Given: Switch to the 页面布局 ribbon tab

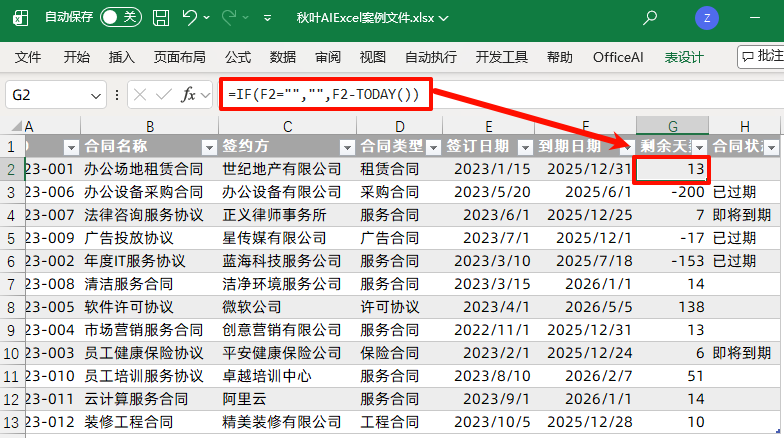Looking at the screenshot, I should (180, 57).
